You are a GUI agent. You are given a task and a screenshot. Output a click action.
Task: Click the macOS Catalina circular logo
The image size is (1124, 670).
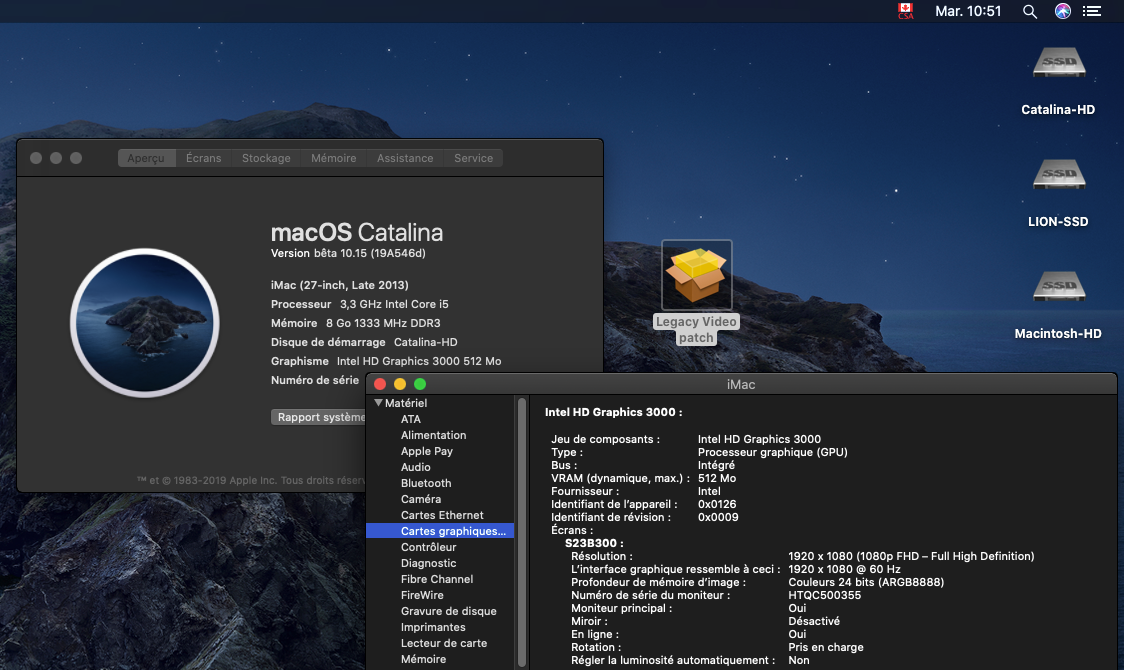click(x=145, y=322)
